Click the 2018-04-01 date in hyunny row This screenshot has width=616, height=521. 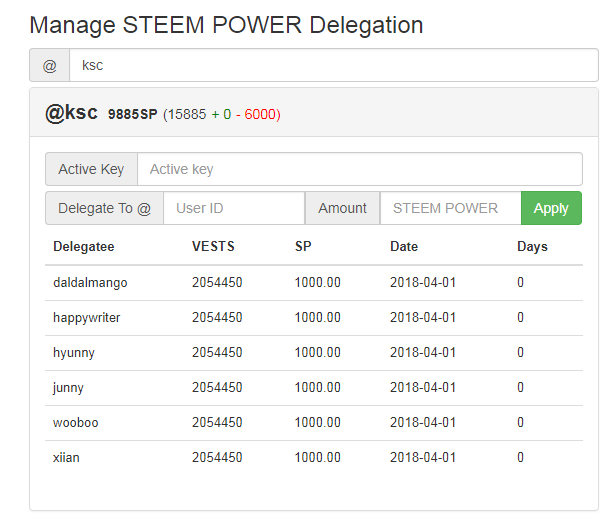coord(423,352)
